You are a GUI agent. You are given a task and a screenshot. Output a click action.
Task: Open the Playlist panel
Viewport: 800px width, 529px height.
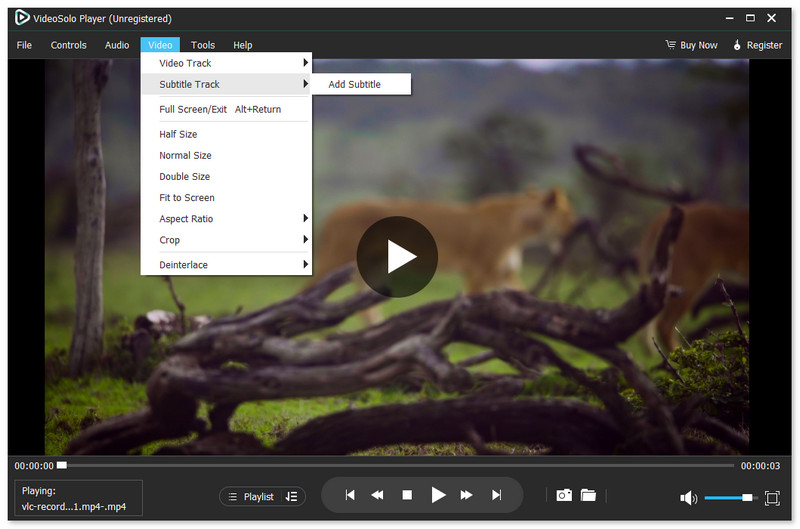click(x=251, y=496)
